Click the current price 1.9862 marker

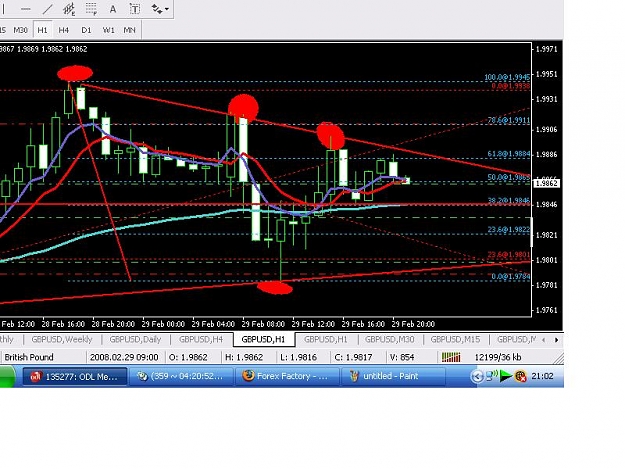[x=546, y=183]
